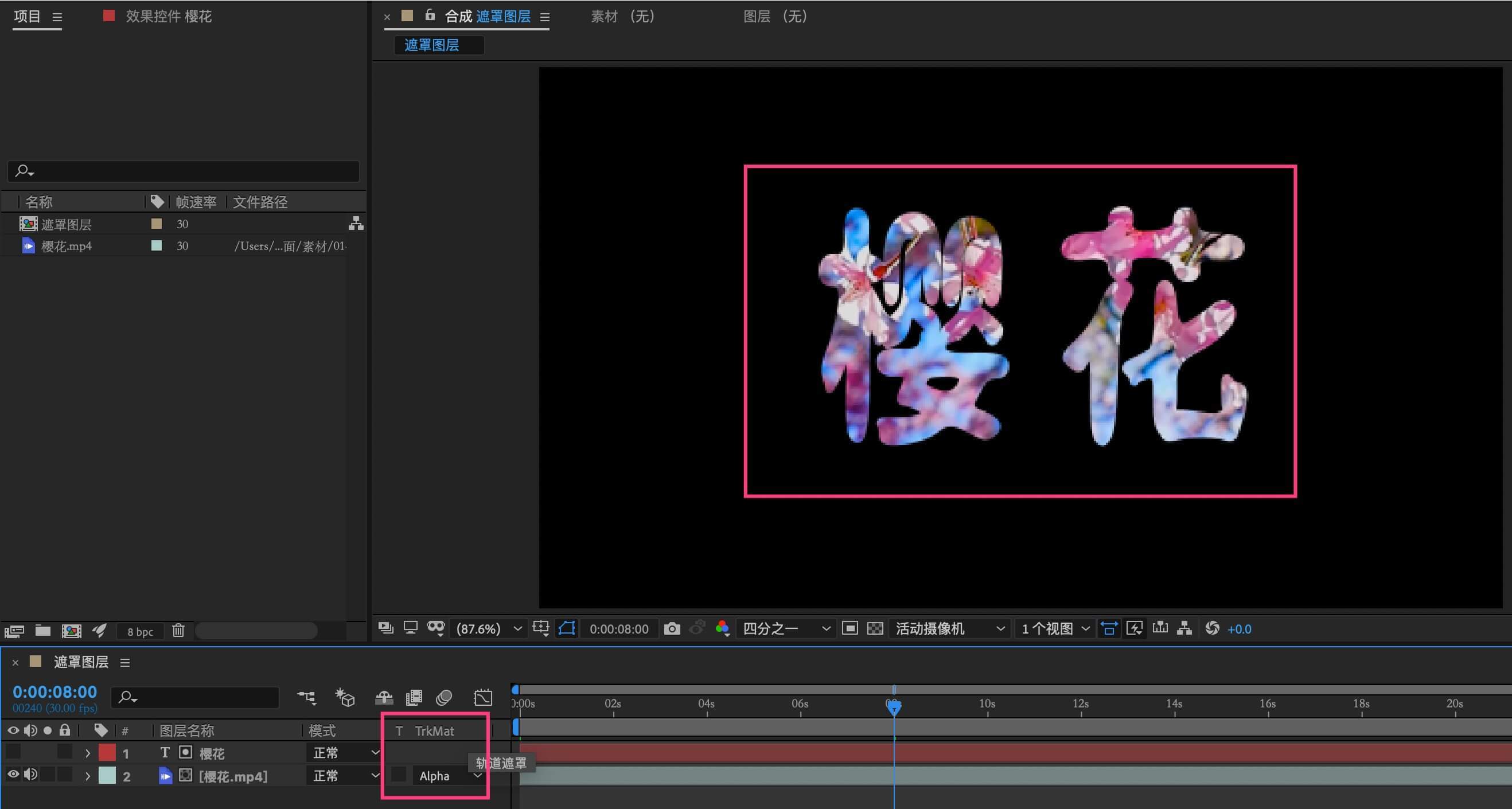Click the delete trash icon in project panel
The image size is (1512, 809).
178,631
